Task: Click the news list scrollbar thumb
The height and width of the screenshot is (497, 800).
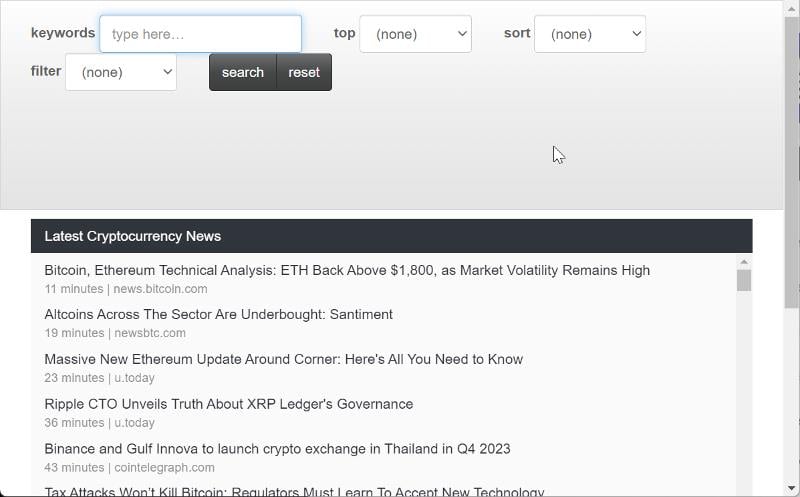Action: coord(744,280)
